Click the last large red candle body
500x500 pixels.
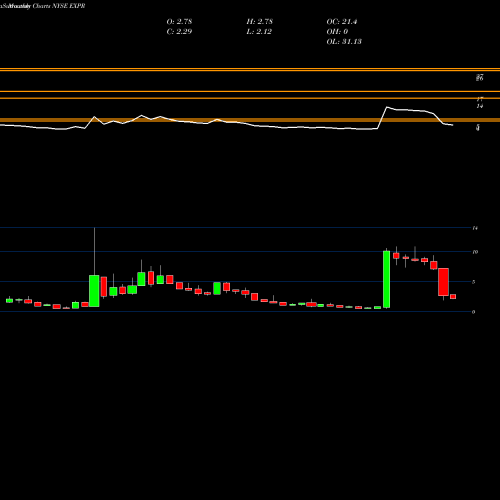point(443,282)
